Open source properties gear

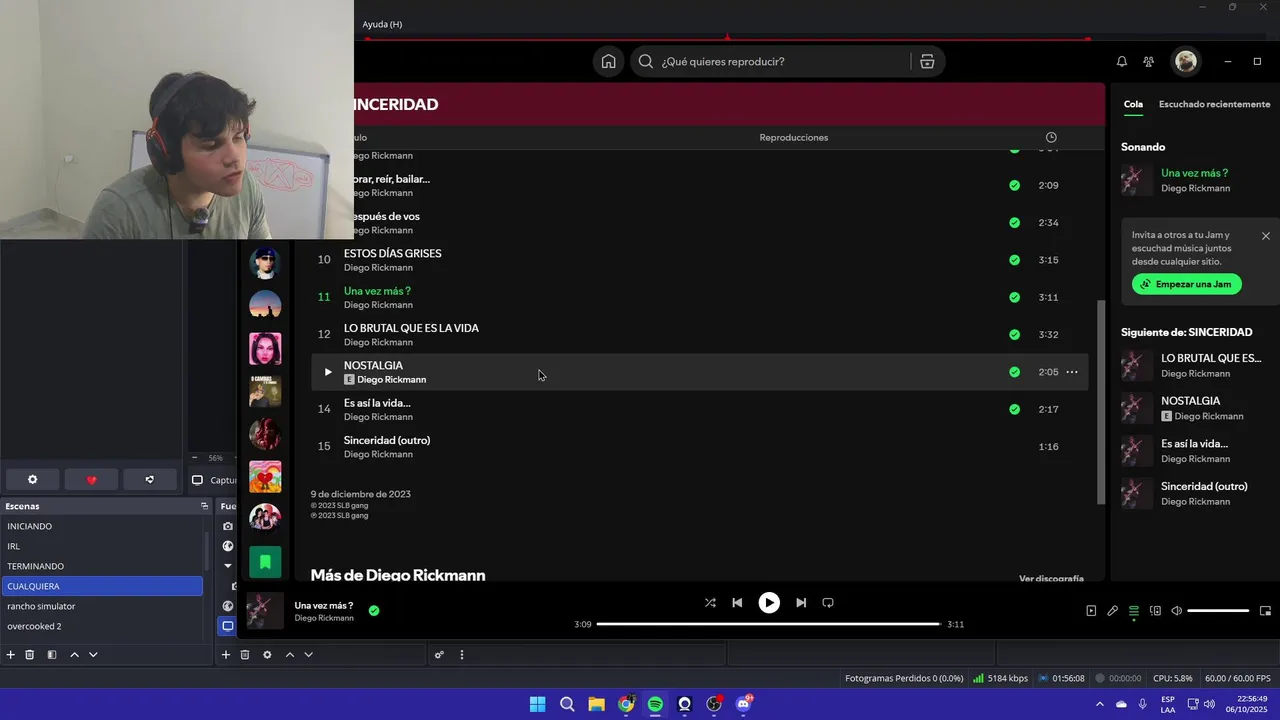267,655
